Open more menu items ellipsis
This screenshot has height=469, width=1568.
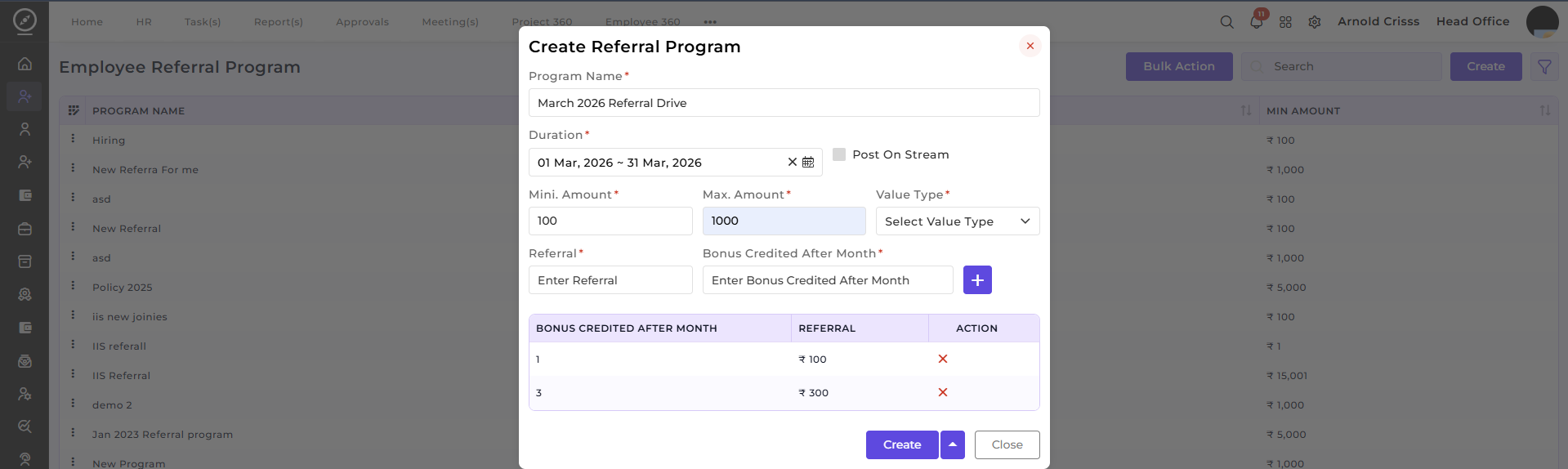pyautogui.click(x=710, y=22)
